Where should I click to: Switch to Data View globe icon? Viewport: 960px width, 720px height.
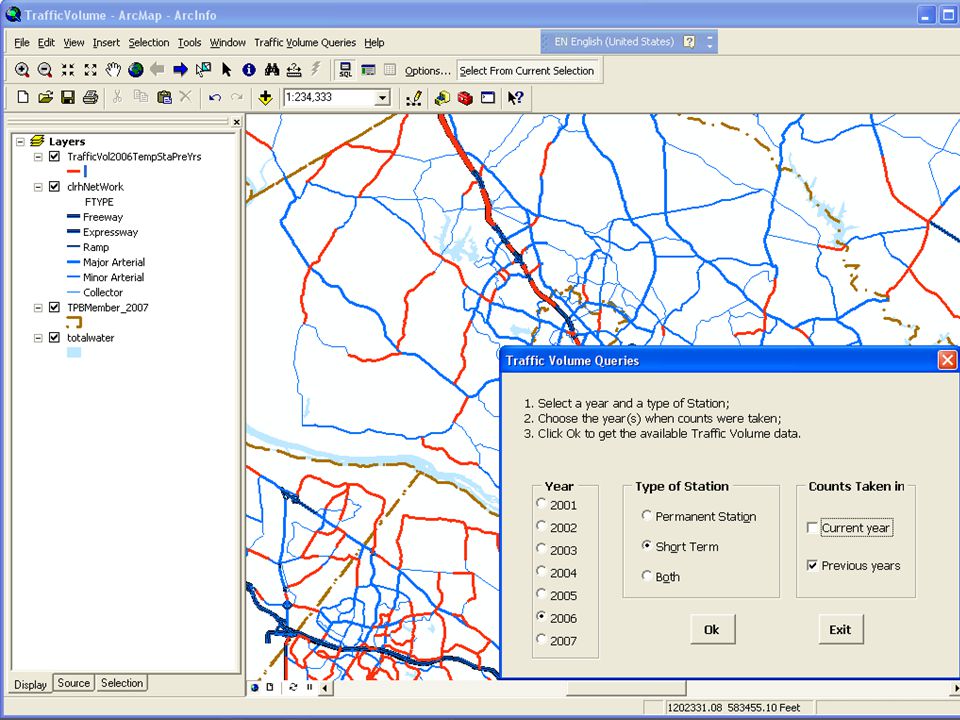255,687
